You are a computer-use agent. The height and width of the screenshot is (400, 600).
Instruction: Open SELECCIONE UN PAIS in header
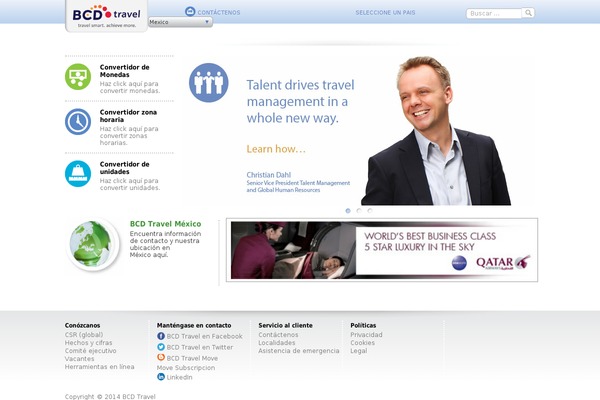pyautogui.click(x=385, y=13)
